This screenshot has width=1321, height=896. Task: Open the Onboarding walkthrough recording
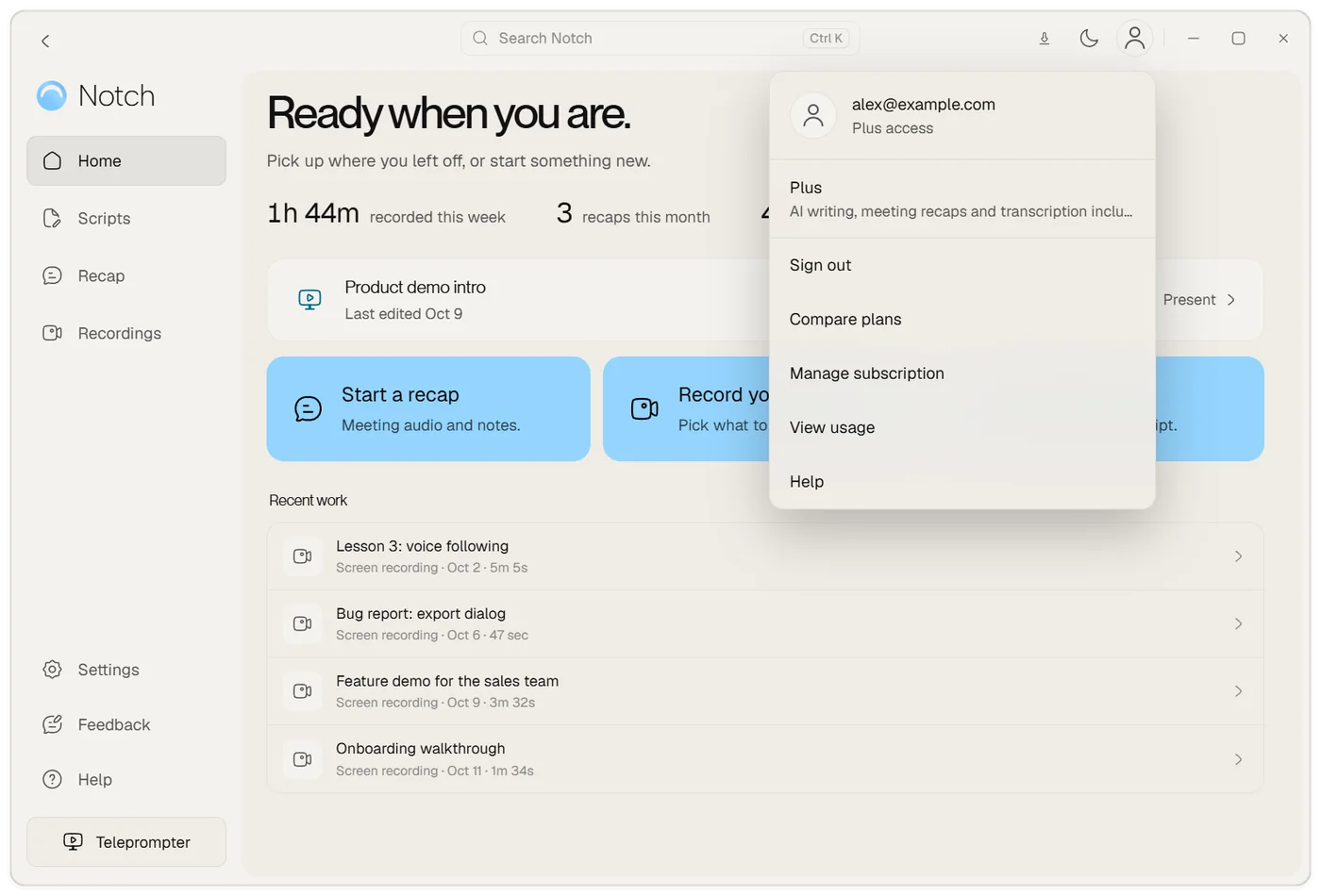click(x=765, y=759)
